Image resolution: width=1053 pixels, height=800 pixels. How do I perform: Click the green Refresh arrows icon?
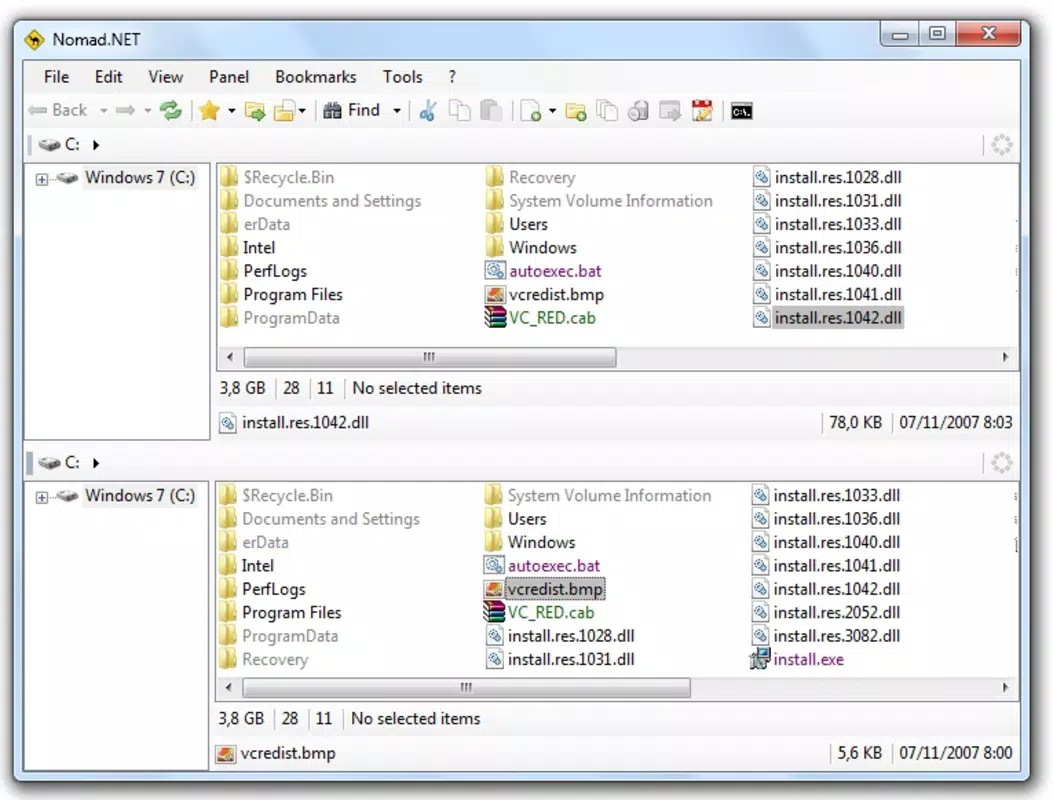tap(171, 110)
